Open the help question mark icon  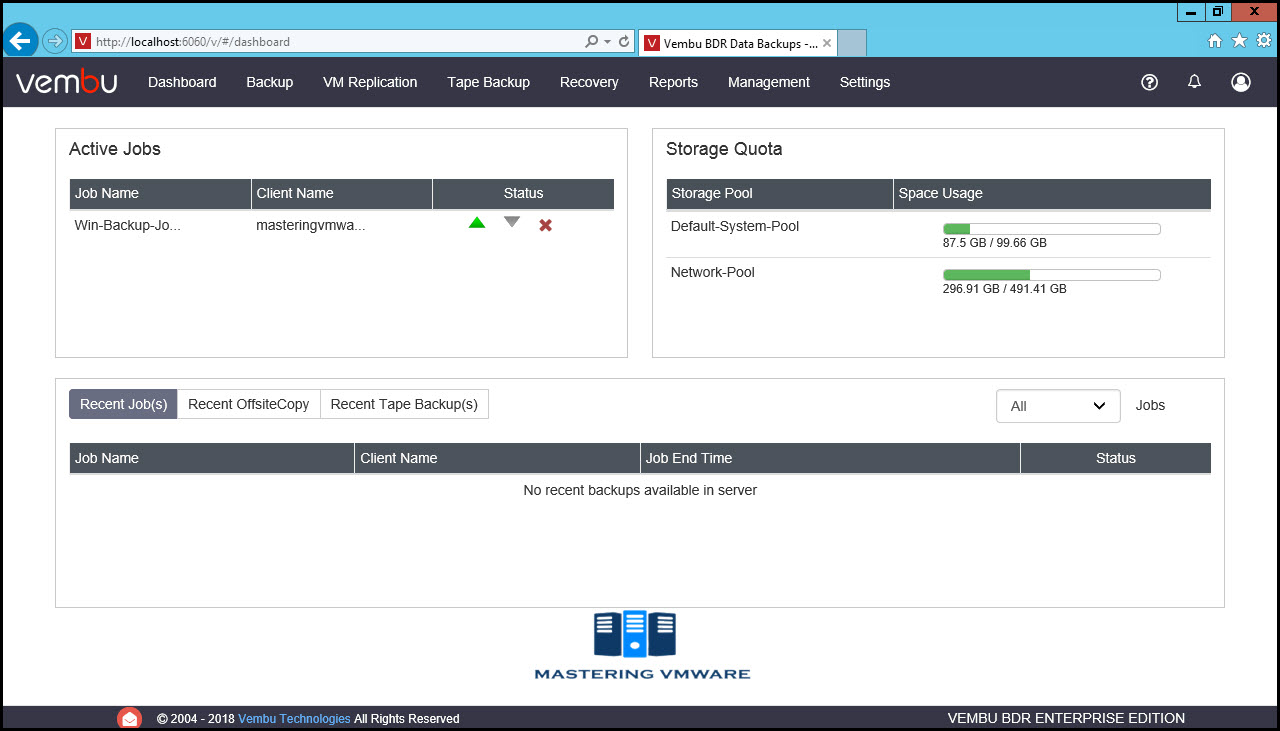pyautogui.click(x=1149, y=82)
